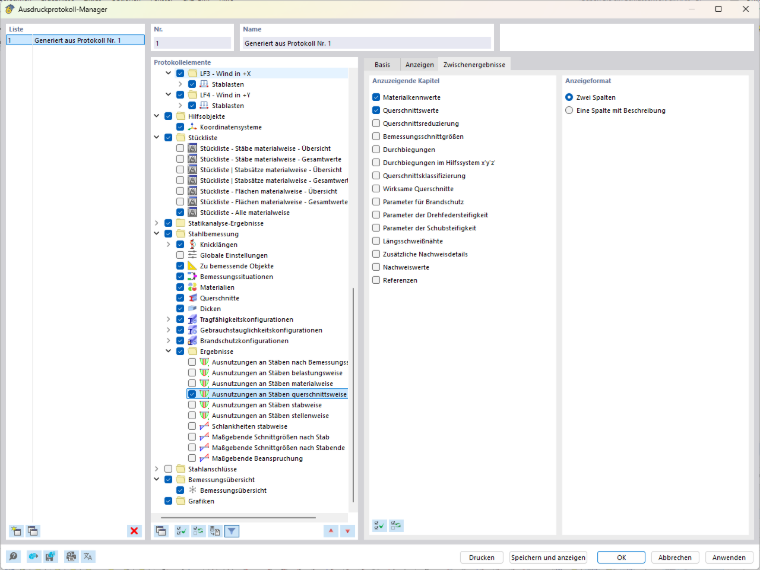Collapse the Ergebnisse folder
The width and height of the screenshot is (760, 570).
click(168, 351)
